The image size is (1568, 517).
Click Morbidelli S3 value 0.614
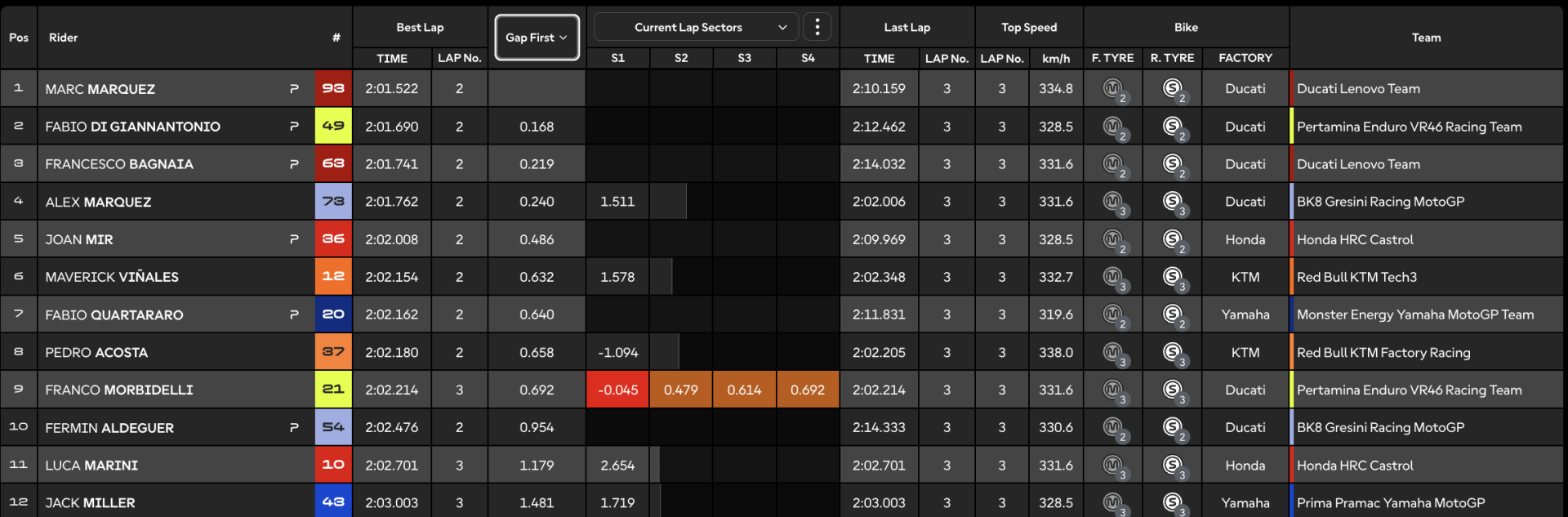click(744, 390)
